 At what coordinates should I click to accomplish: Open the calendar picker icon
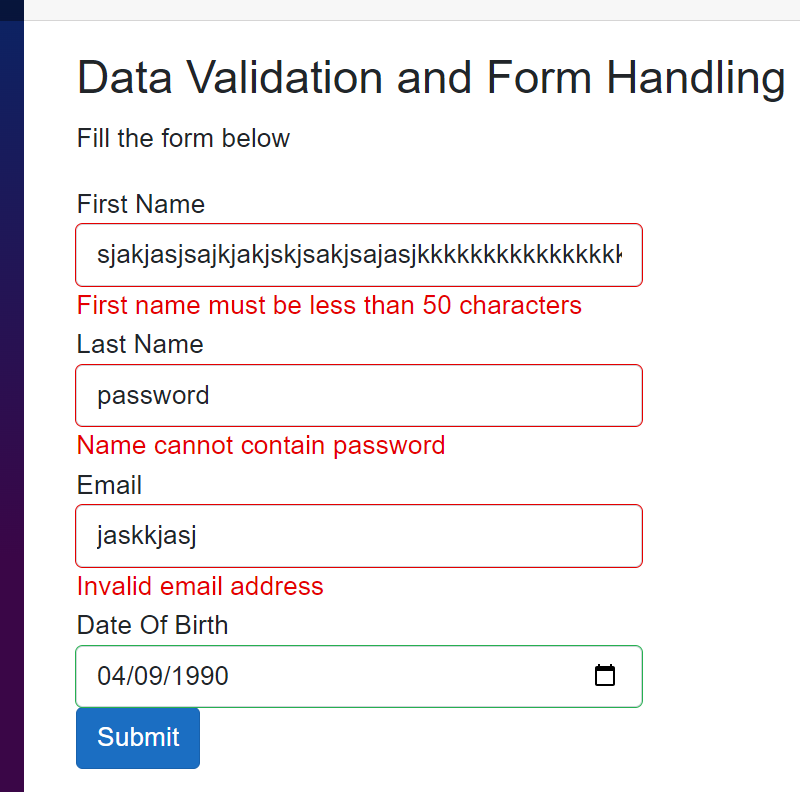(605, 676)
